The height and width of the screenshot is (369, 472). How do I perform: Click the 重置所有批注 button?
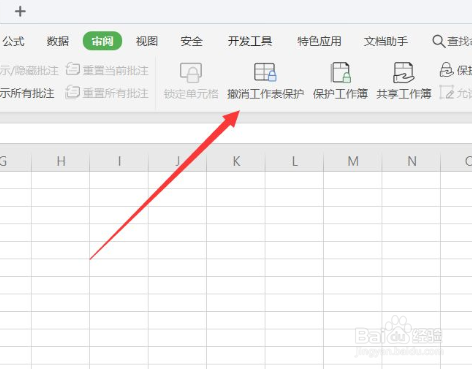click(107, 93)
